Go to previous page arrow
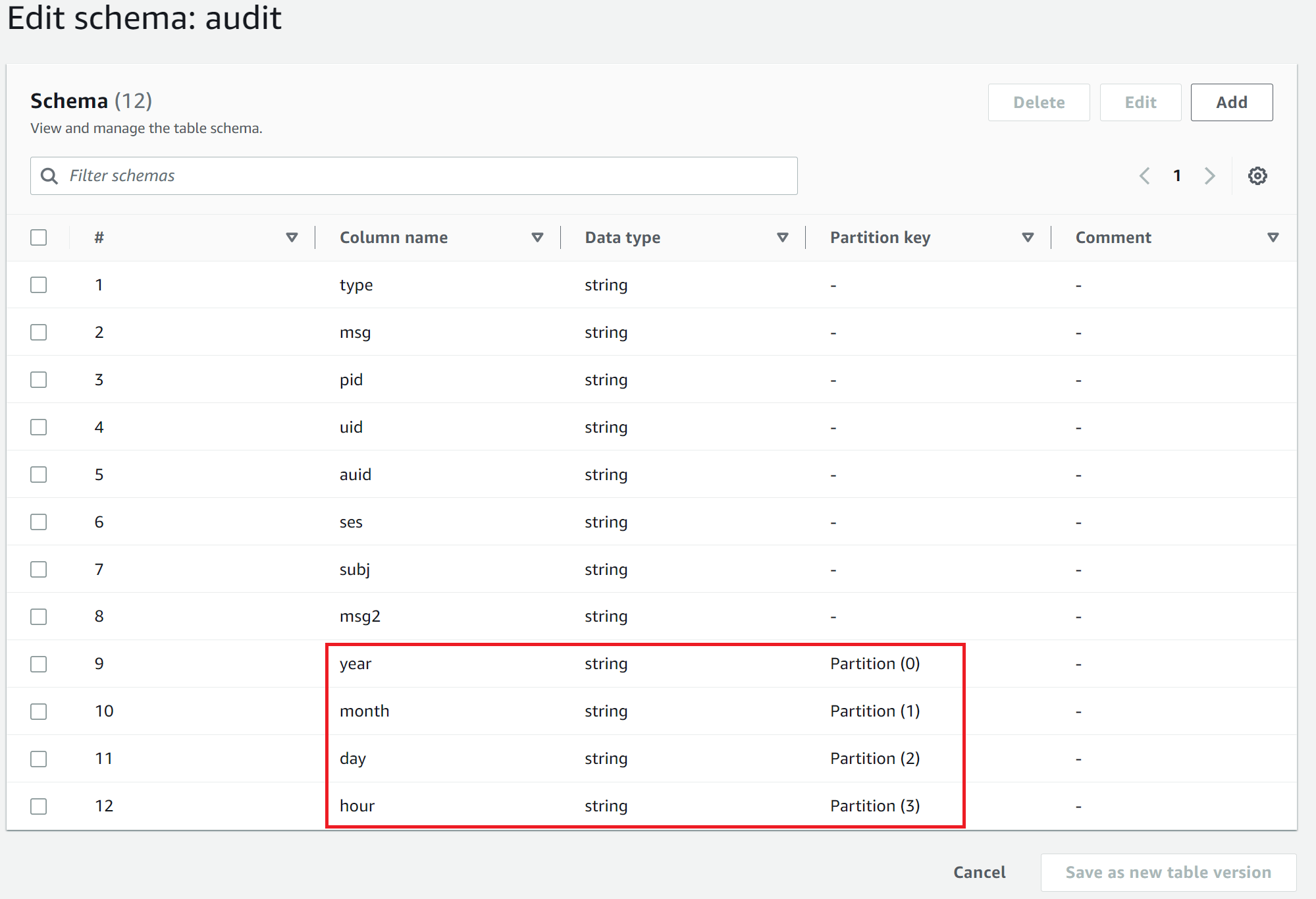The height and width of the screenshot is (899, 1316). pyautogui.click(x=1145, y=176)
